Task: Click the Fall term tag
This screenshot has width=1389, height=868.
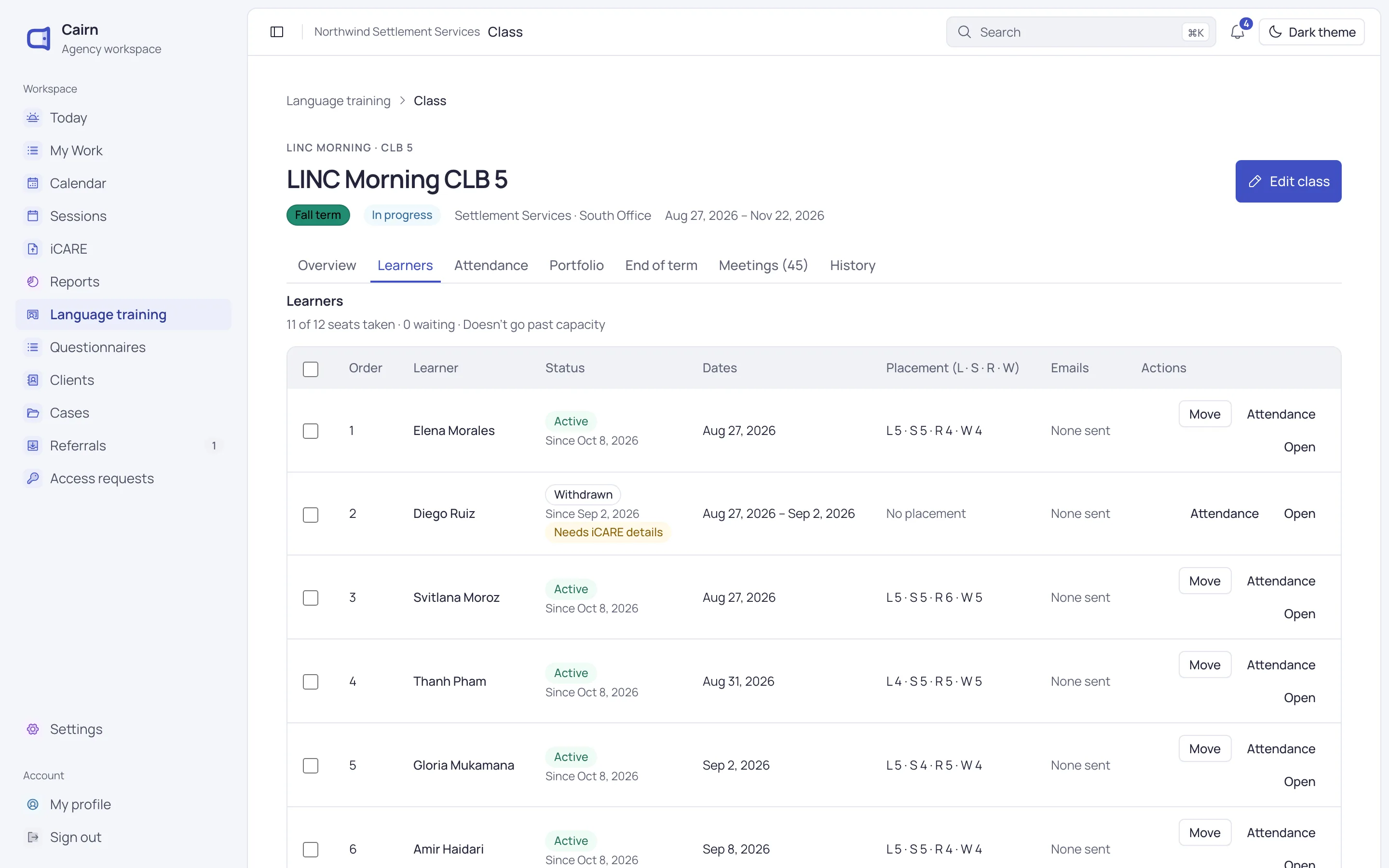Action: 318,215
